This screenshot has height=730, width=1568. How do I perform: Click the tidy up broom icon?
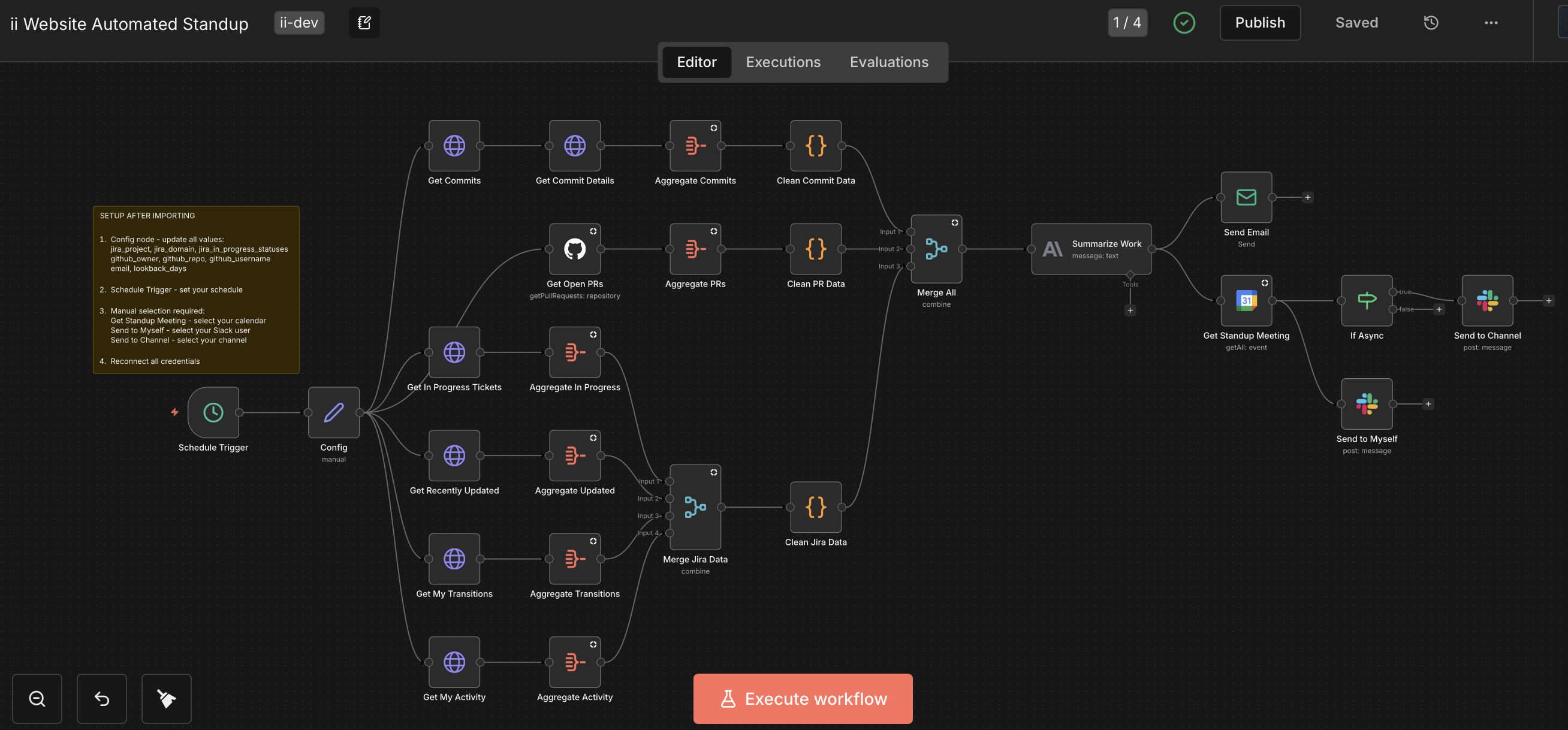166,698
